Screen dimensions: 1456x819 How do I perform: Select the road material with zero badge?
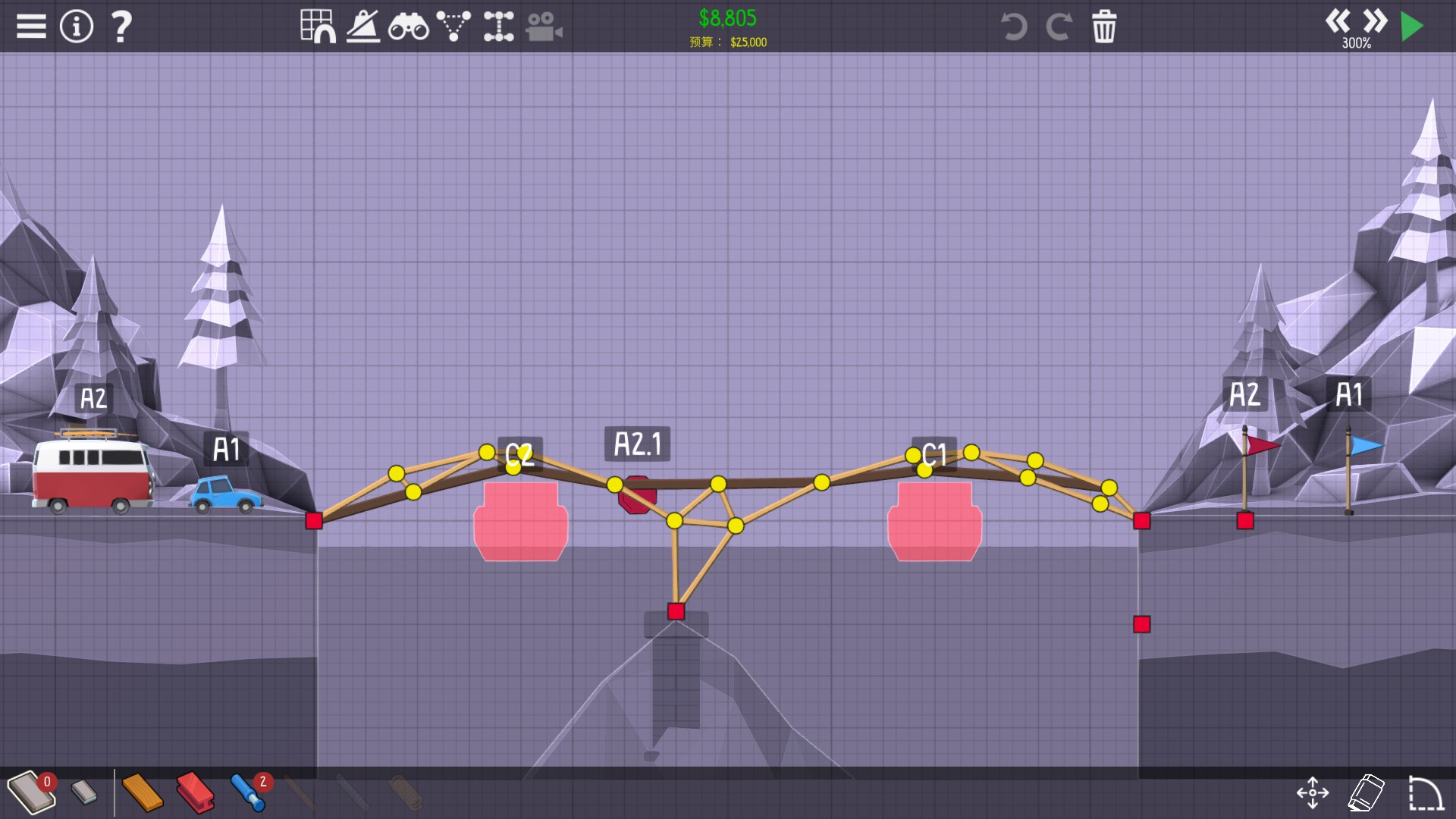[x=30, y=792]
